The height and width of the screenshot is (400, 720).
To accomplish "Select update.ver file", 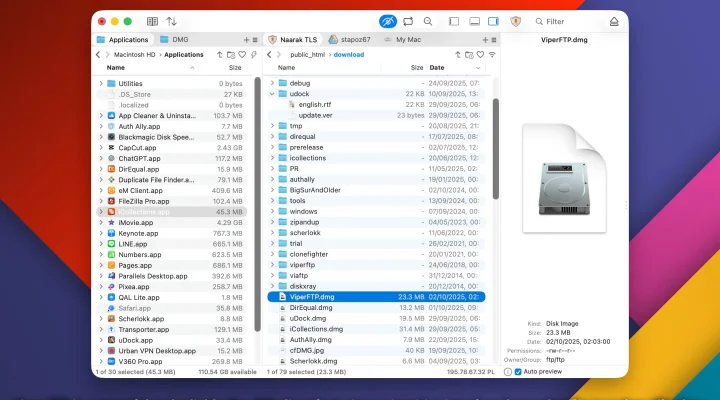I will point(376,115).
